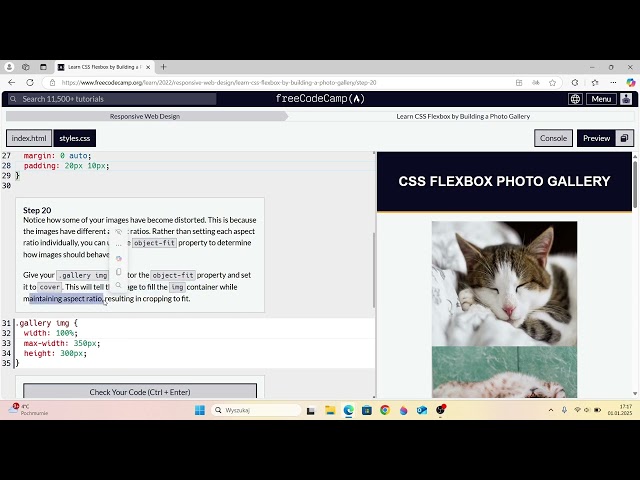
Task: Open more options ellipsis in selection popup
Action: coord(118,245)
